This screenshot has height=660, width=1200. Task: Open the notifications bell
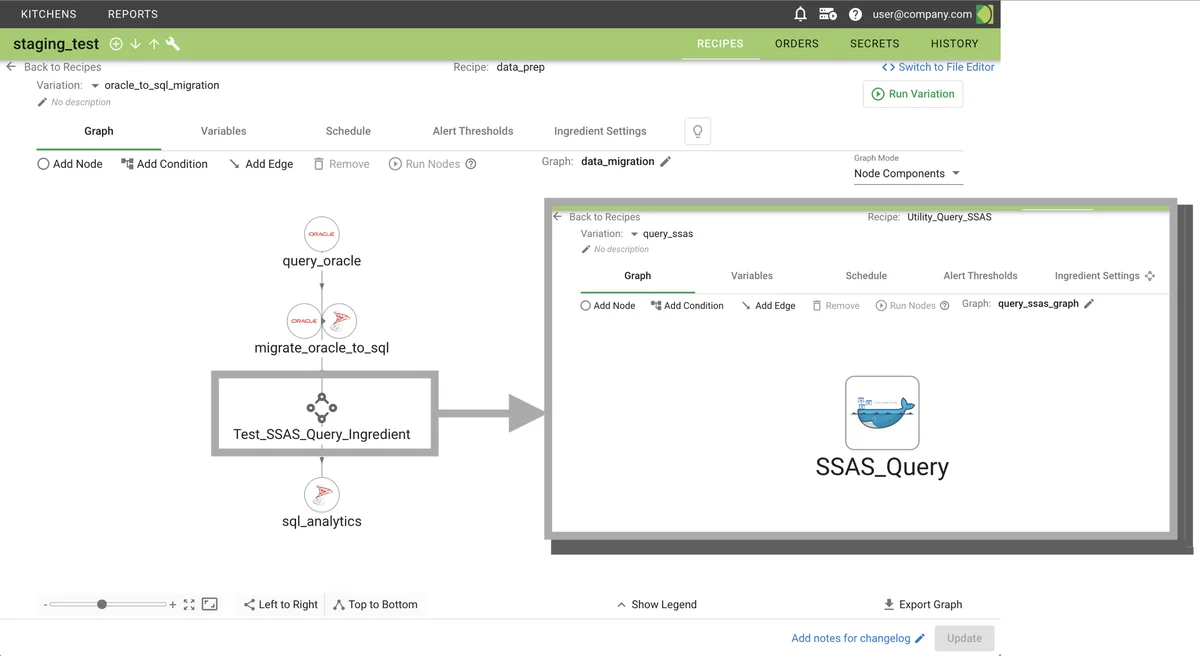click(800, 14)
